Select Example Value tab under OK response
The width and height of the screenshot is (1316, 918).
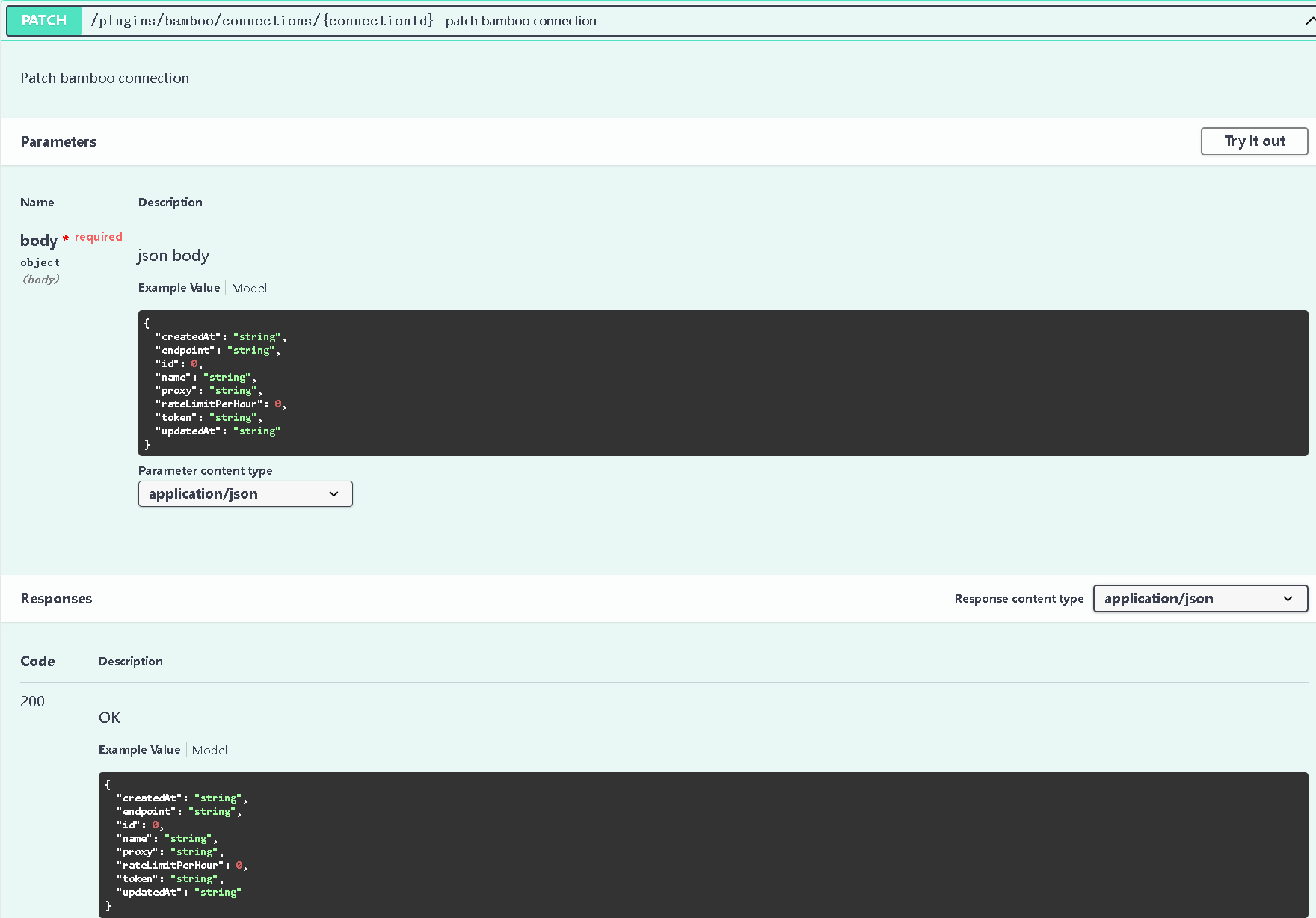140,750
